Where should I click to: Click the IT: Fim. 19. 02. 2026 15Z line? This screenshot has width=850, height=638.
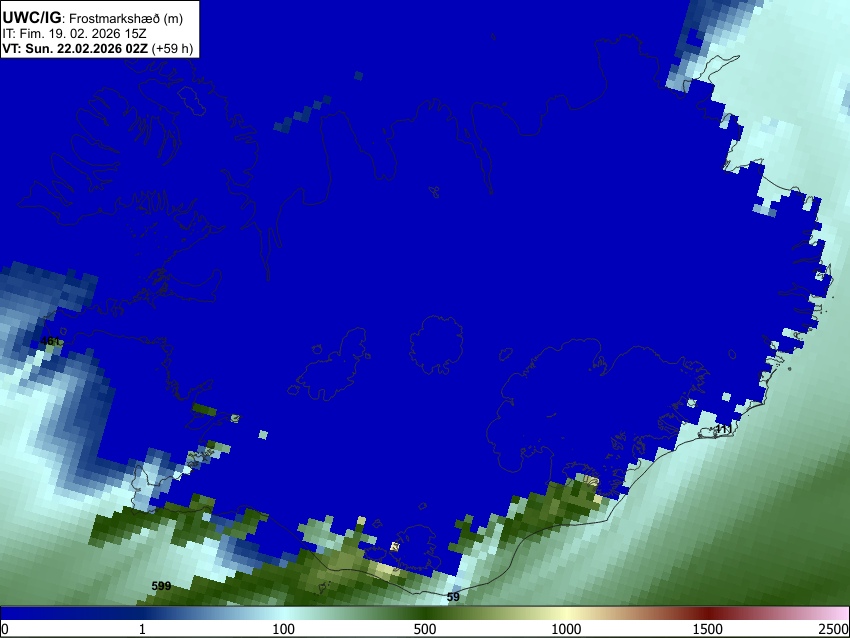coord(74,34)
